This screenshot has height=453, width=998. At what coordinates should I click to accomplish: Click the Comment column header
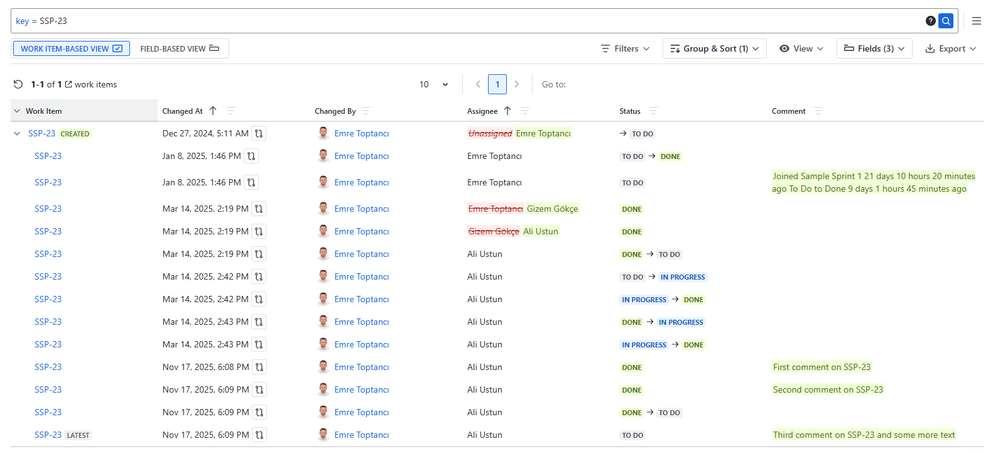(789, 111)
